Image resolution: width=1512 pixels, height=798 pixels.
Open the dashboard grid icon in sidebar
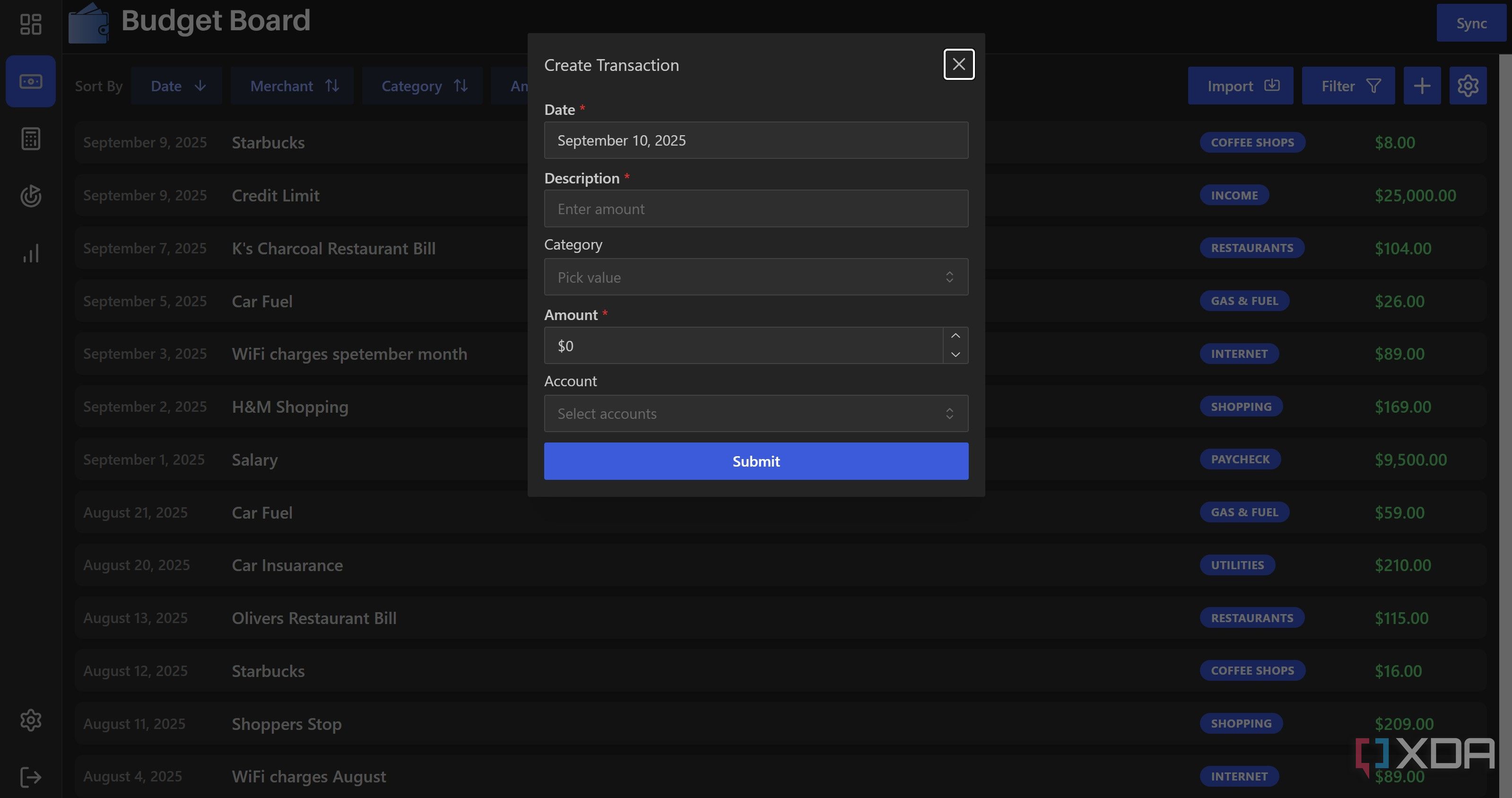tap(31, 24)
